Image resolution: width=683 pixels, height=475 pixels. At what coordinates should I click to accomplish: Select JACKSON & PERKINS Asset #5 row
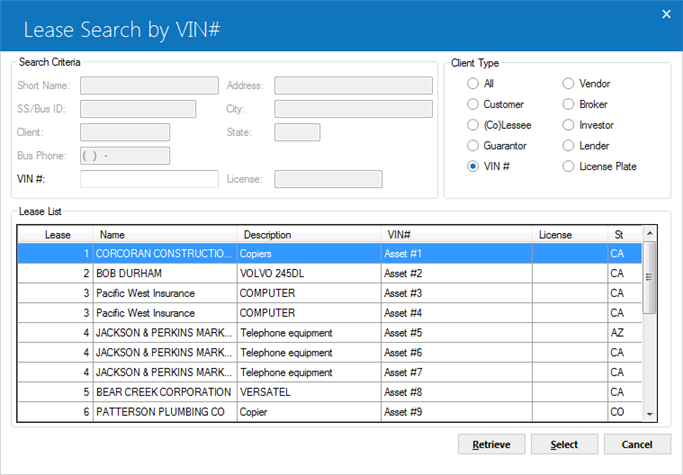tap(329, 333)
